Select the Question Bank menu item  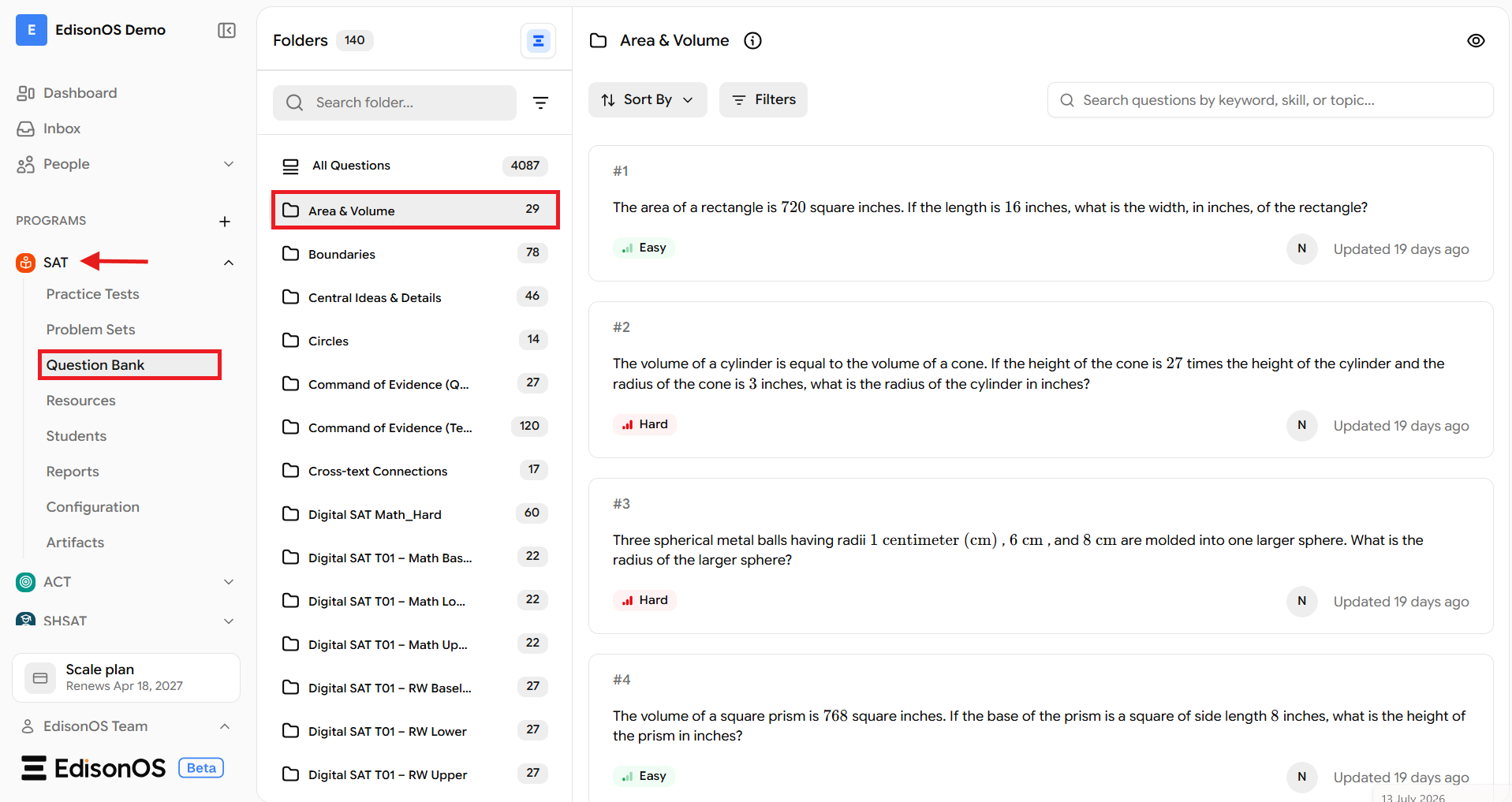tap(129, 365)
